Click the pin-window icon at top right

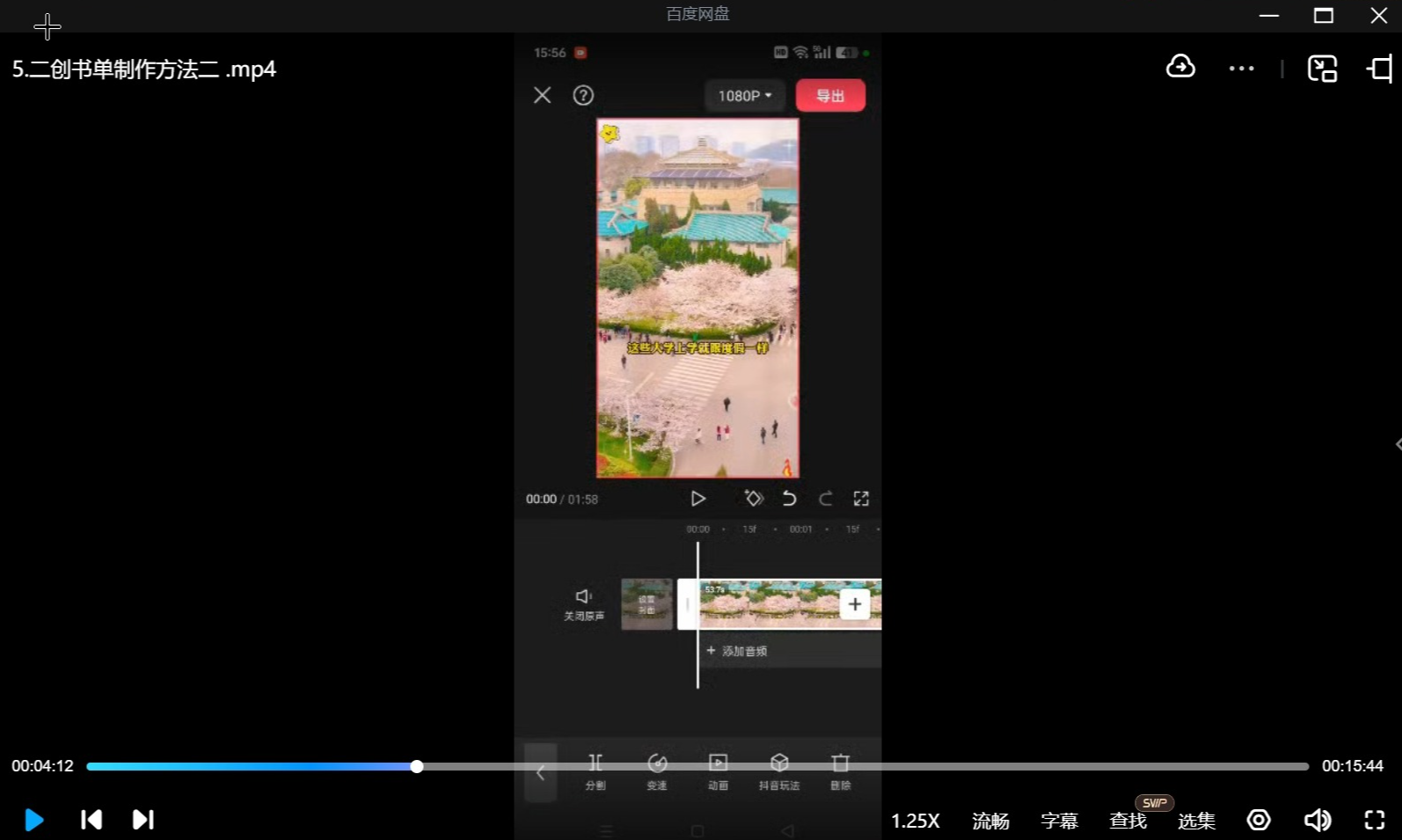pyautogui.click(x=1379, y=69)
